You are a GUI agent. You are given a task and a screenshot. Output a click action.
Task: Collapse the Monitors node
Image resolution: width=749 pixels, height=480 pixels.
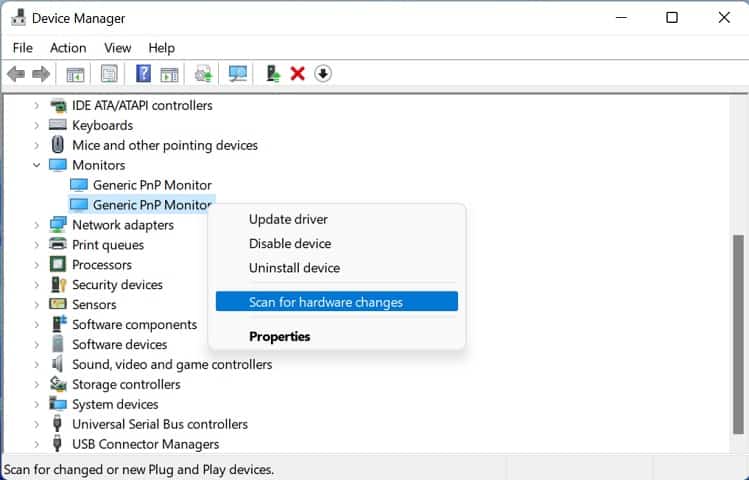point(36,165)
